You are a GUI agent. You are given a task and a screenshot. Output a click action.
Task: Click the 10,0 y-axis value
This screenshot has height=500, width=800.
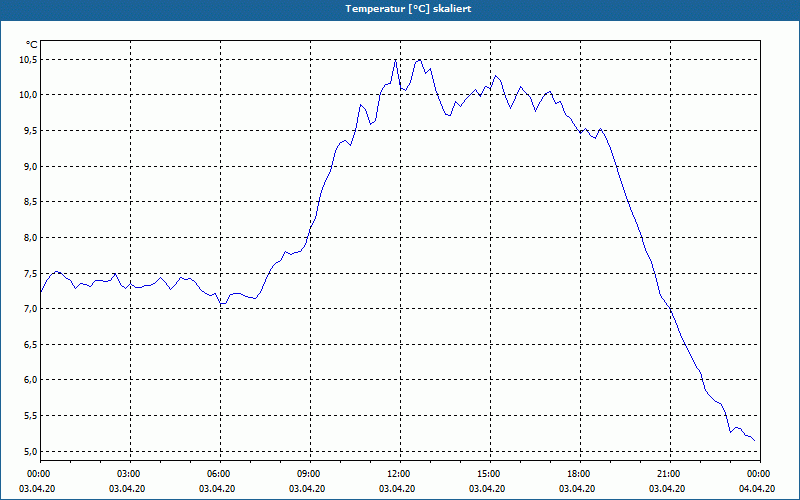(28, 95)
